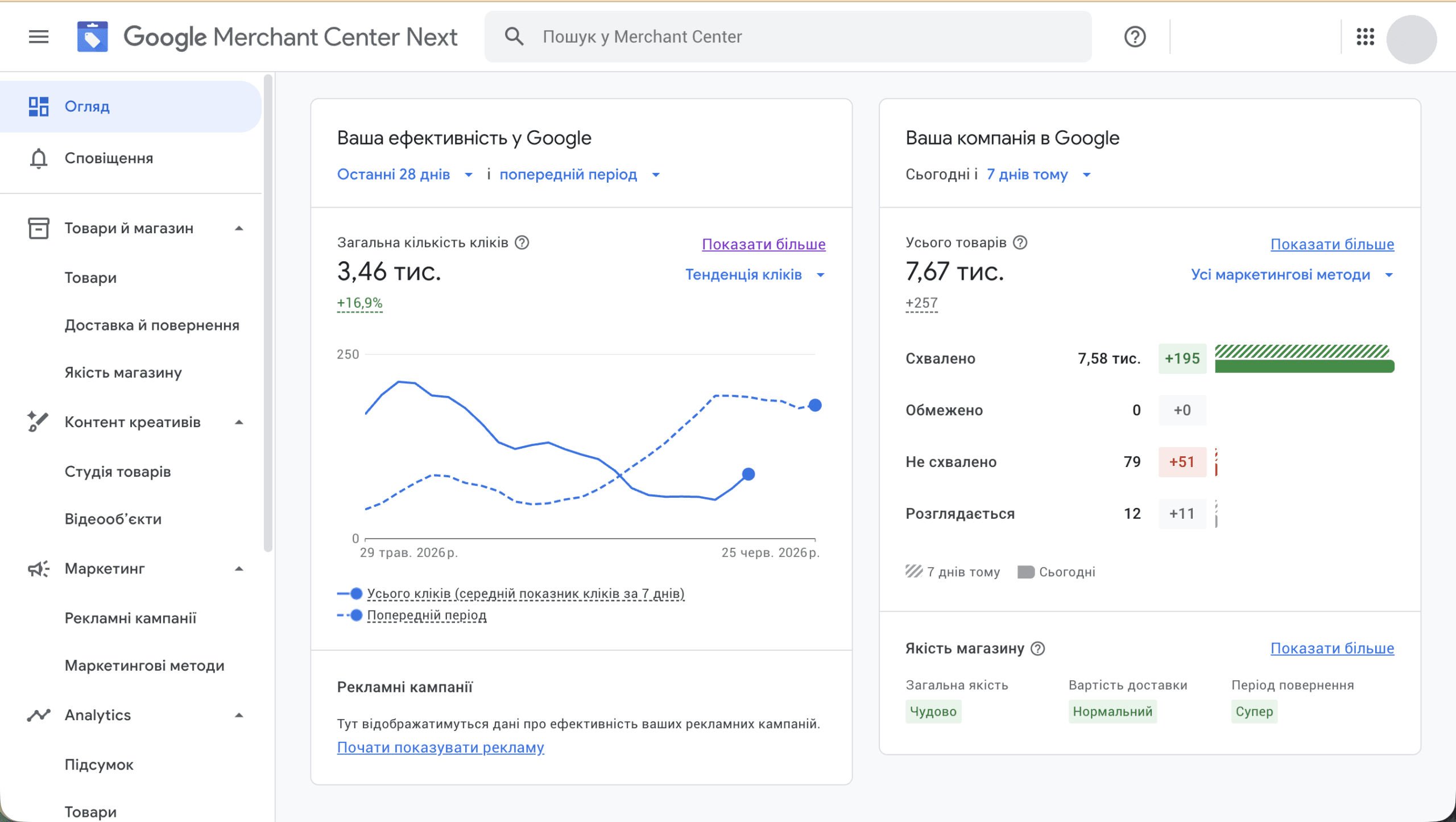Click the search magnifier icon
This screenshot has width=1456, height=822.
pos(514,36)
